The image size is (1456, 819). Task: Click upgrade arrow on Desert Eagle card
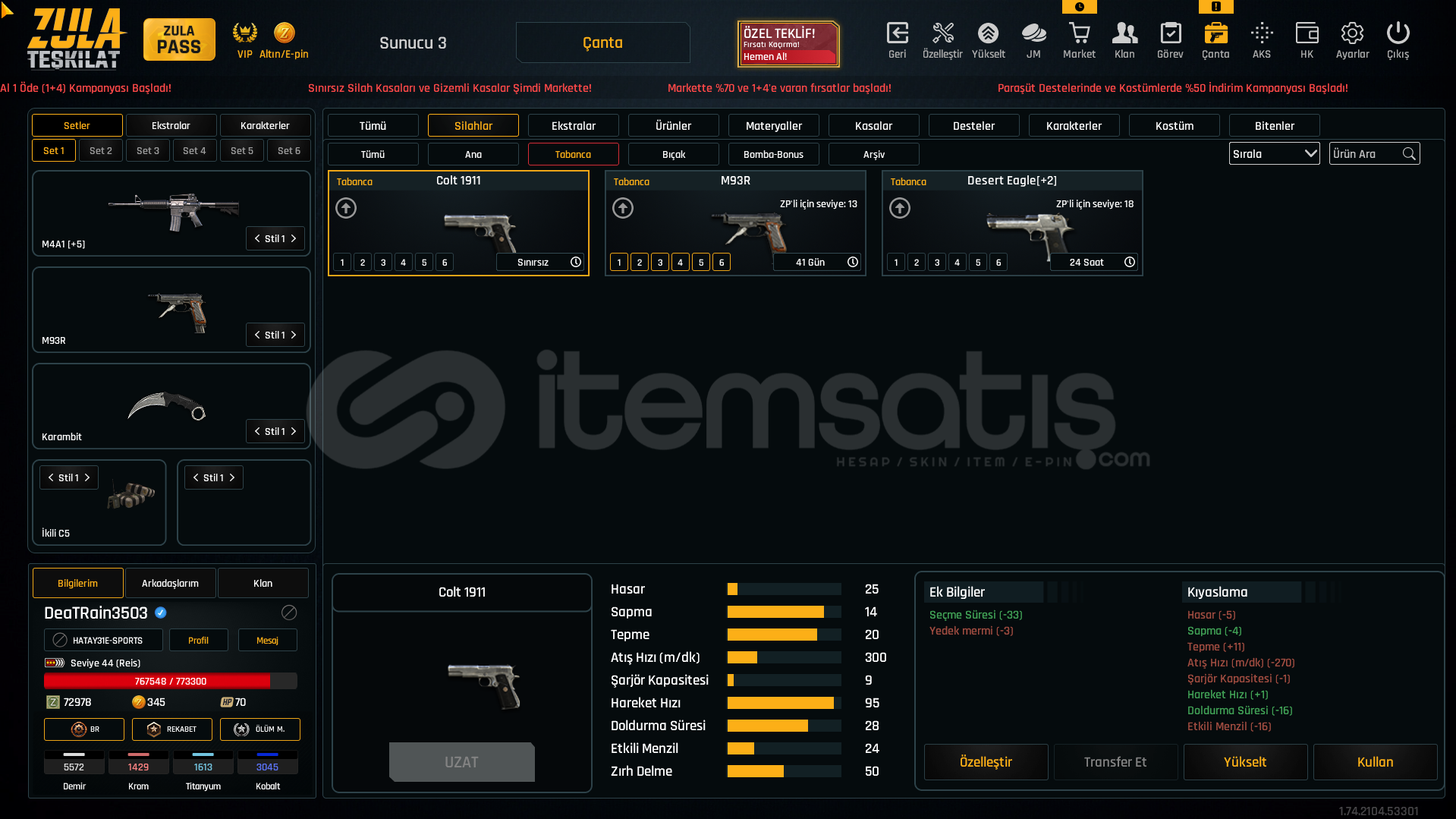tap(900, 208)
